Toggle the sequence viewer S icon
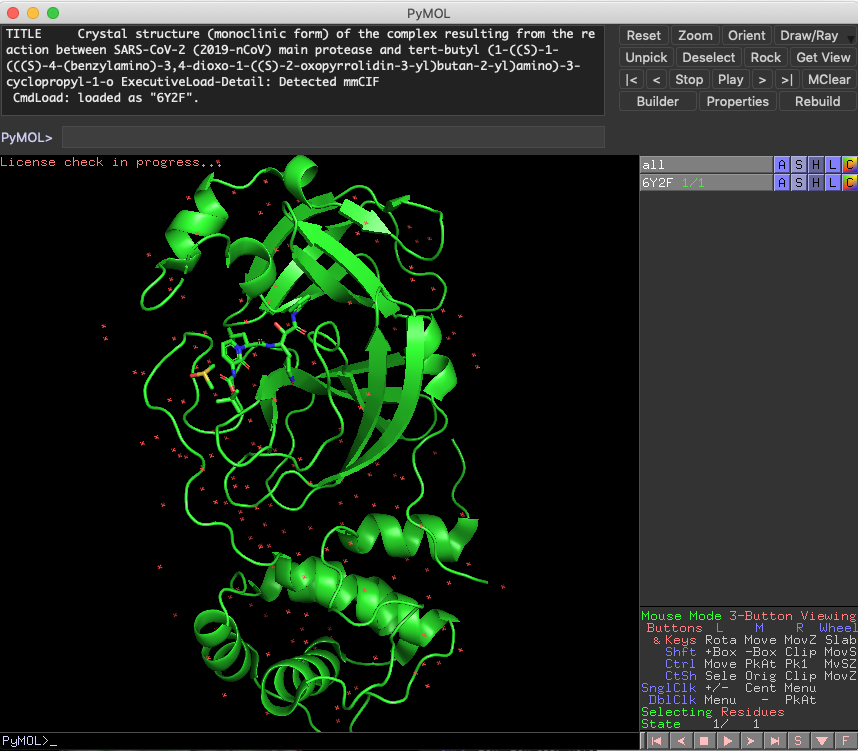This screenshot has width=858, height=751. pyautogui.click(x=798, y=741)
